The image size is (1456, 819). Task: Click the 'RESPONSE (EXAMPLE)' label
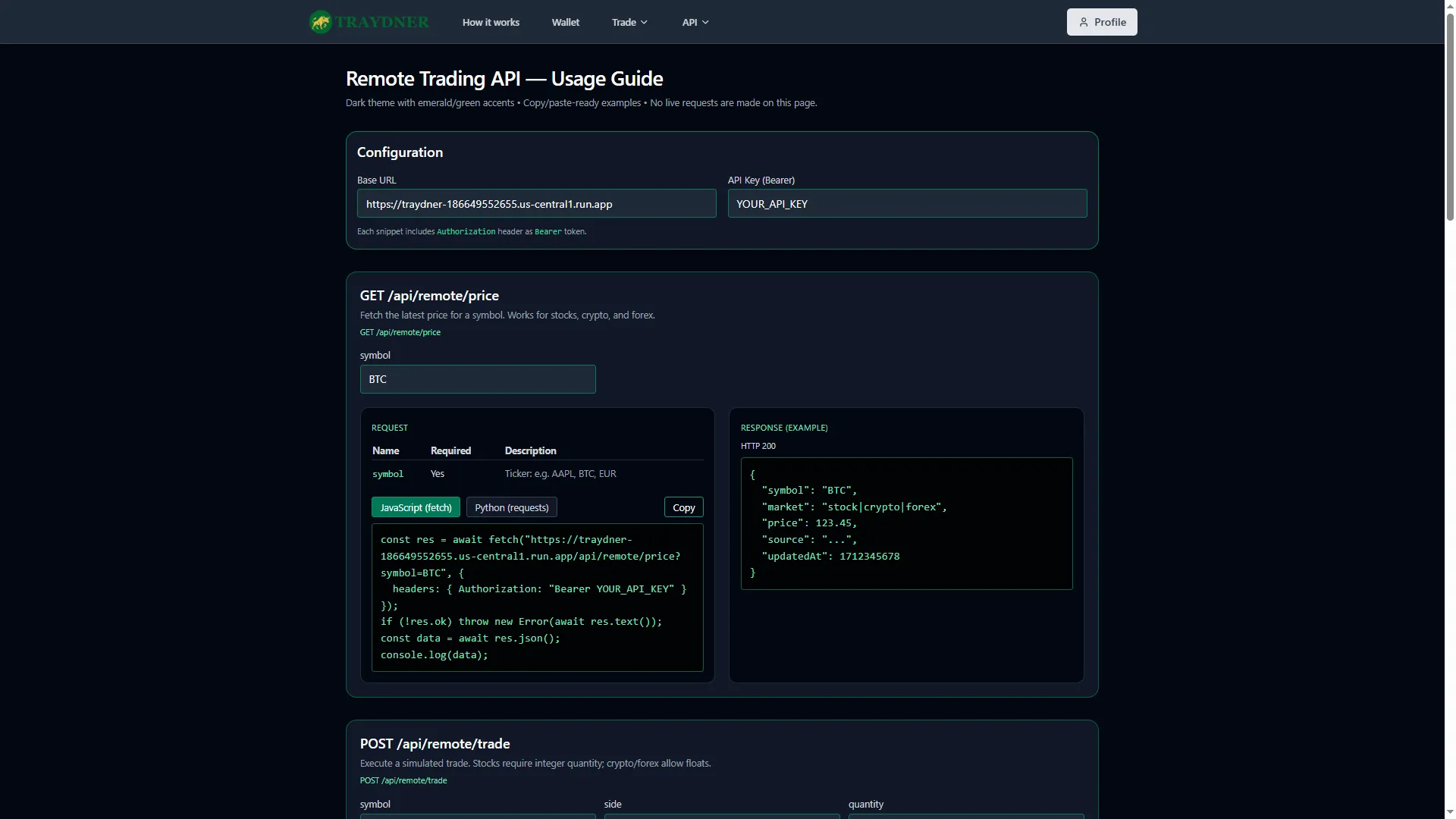coord(784,428)
